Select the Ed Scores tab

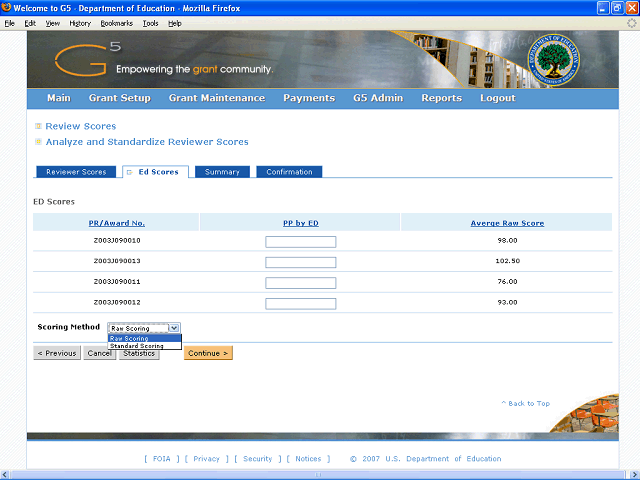tap(156, 172)
